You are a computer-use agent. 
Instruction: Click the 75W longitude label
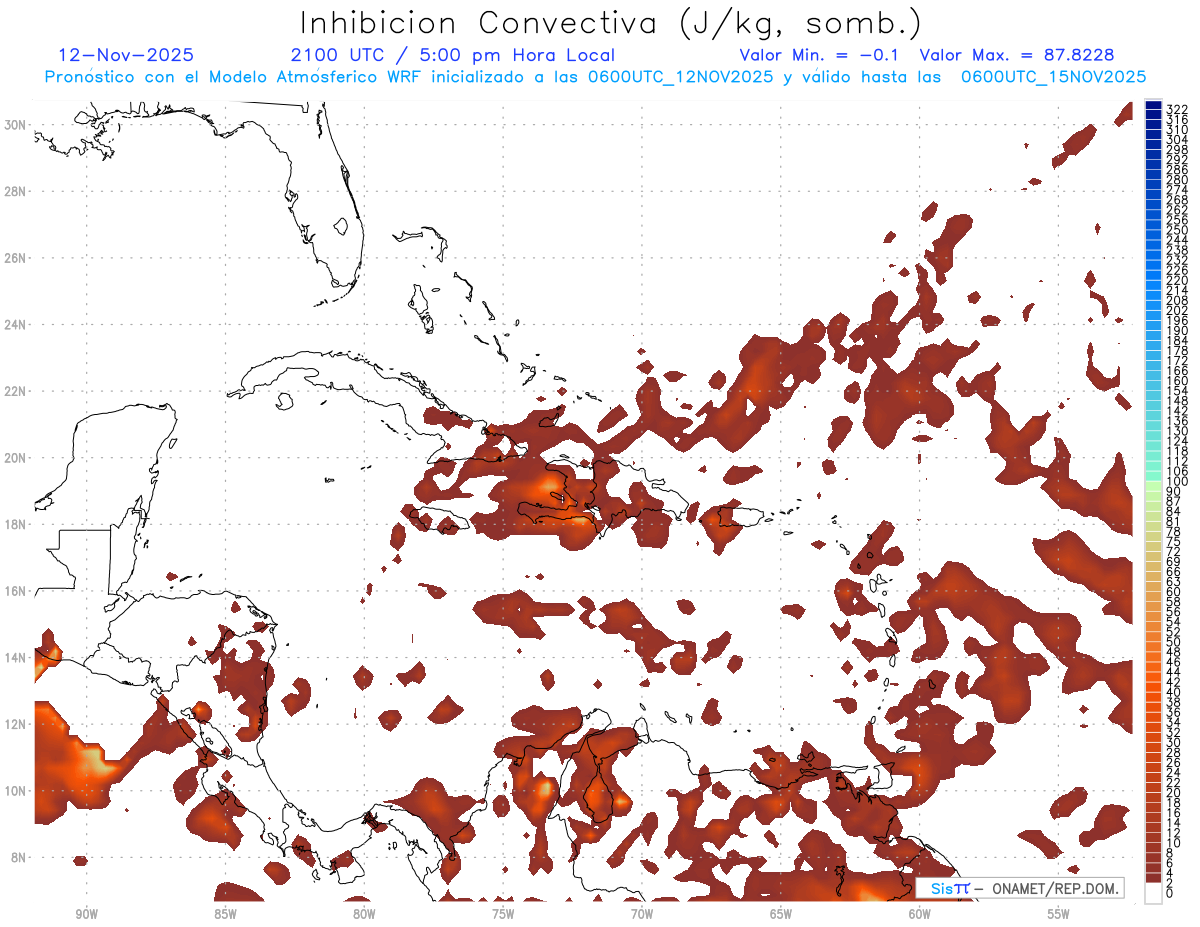pyautogui.click(x=503, y=914)
